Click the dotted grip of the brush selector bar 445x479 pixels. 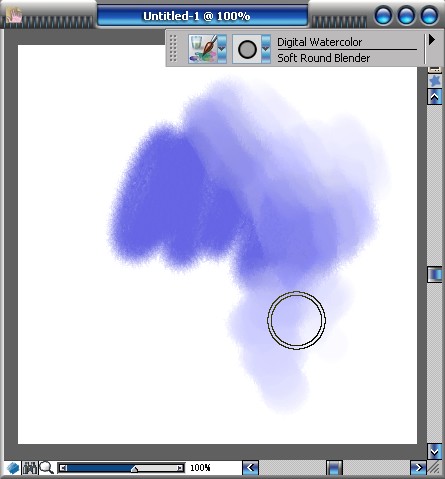click(x=173, y=49)
